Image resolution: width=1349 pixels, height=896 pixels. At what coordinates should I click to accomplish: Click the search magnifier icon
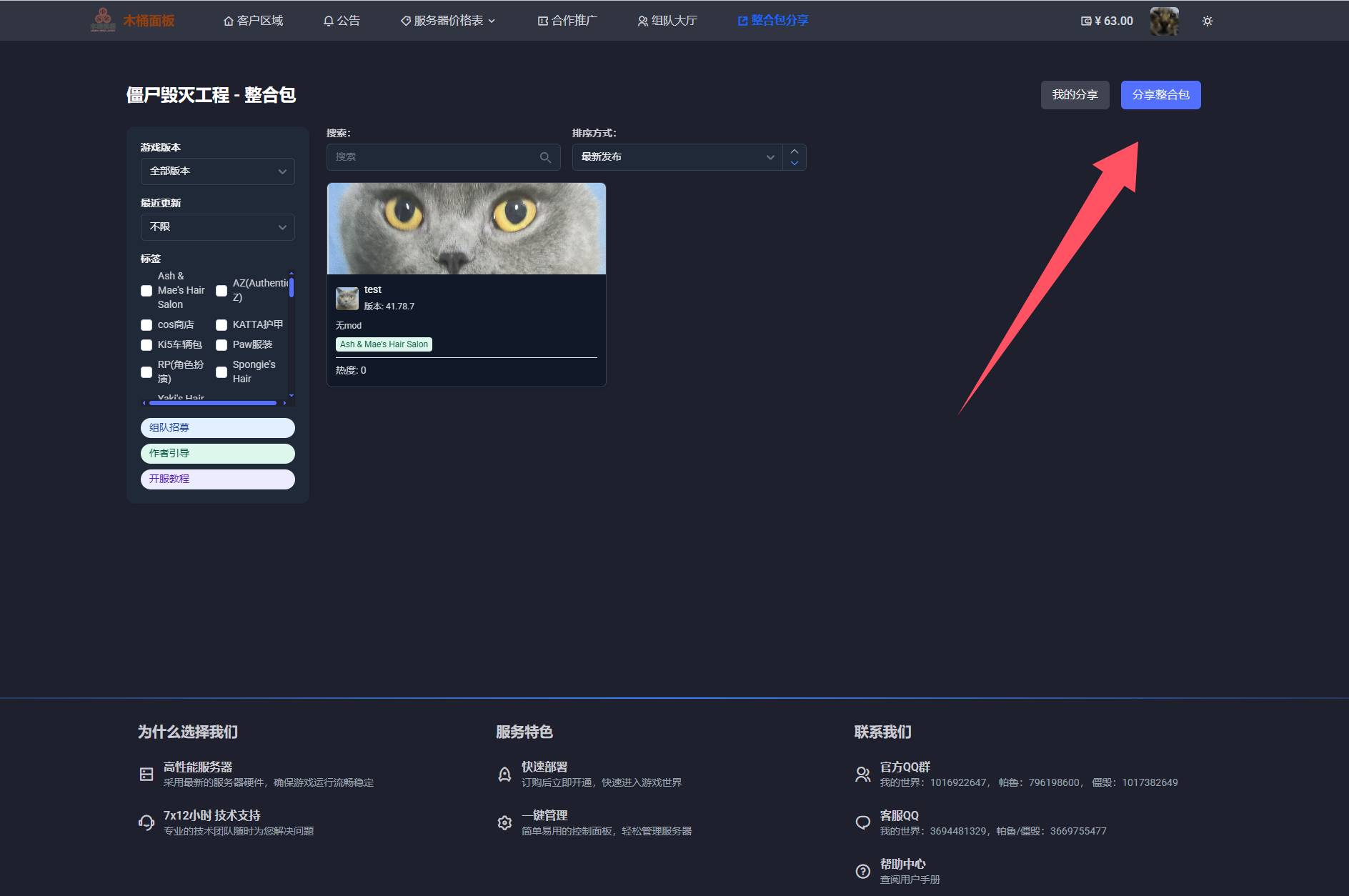[545, 157]
